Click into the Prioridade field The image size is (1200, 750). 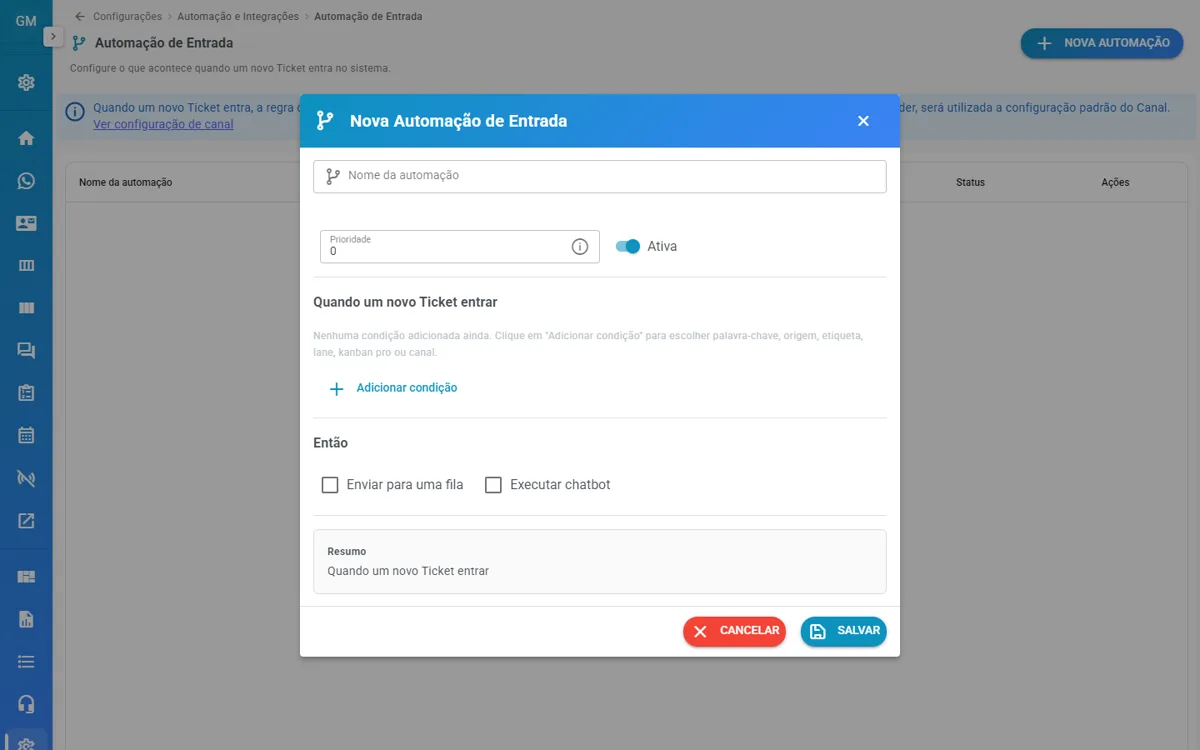[x=460, y=247]
